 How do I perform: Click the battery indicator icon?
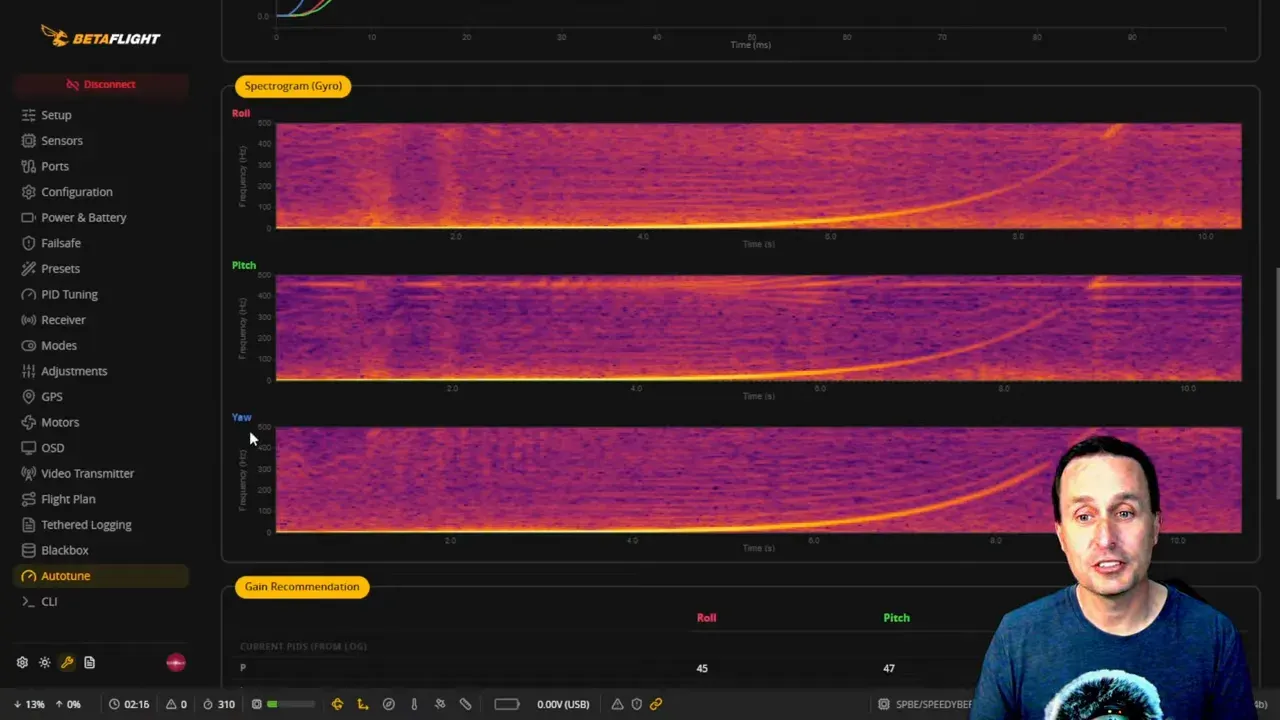[x=507, y=704]
